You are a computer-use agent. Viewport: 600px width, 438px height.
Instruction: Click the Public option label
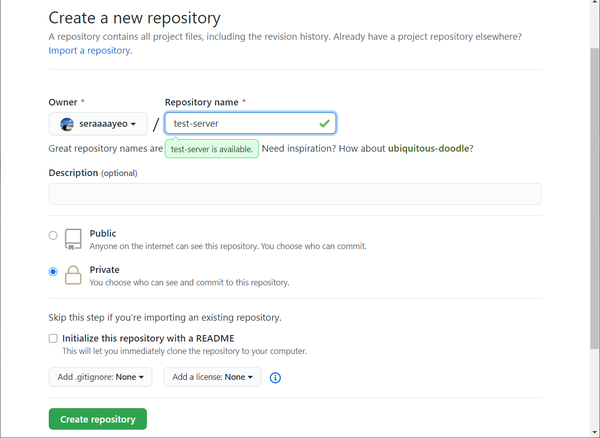tap(103, 233)
